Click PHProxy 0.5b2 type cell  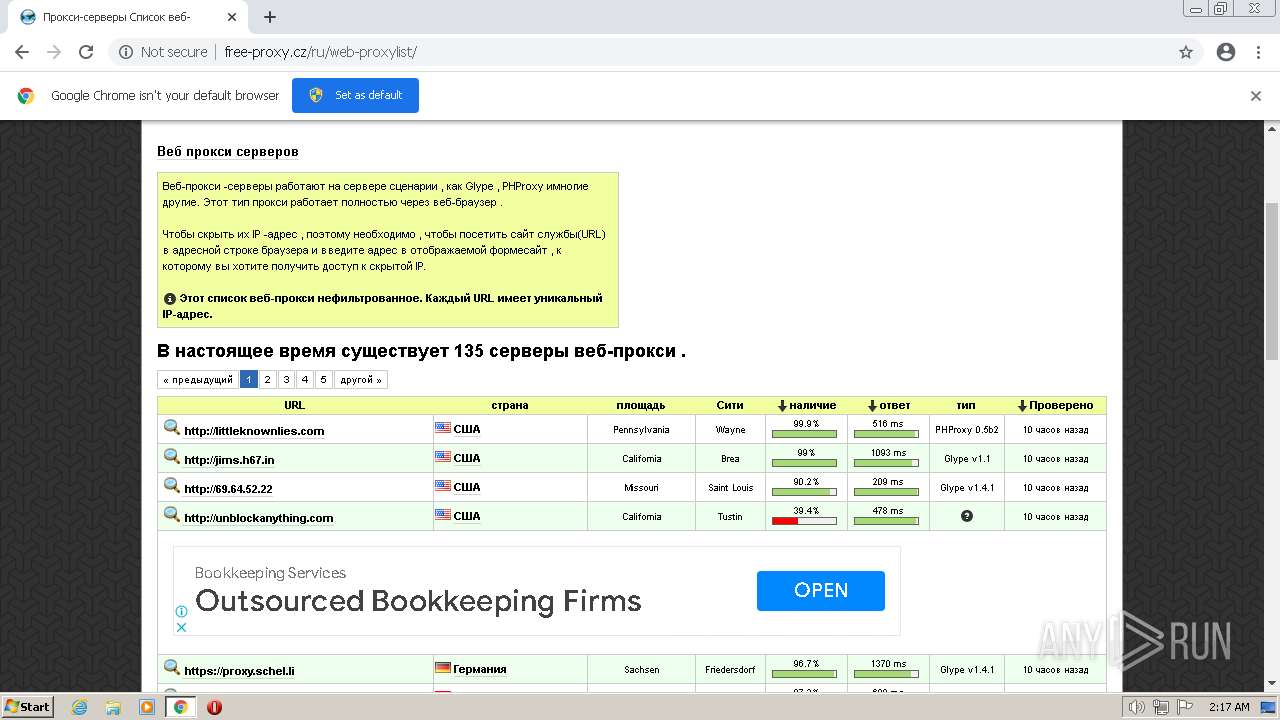coord(966,430)
